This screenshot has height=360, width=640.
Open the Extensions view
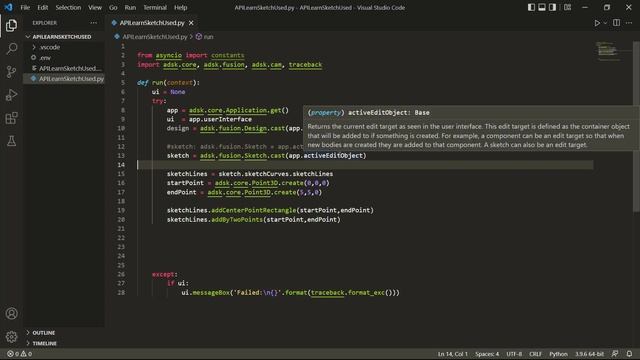(x=11, y=118)
